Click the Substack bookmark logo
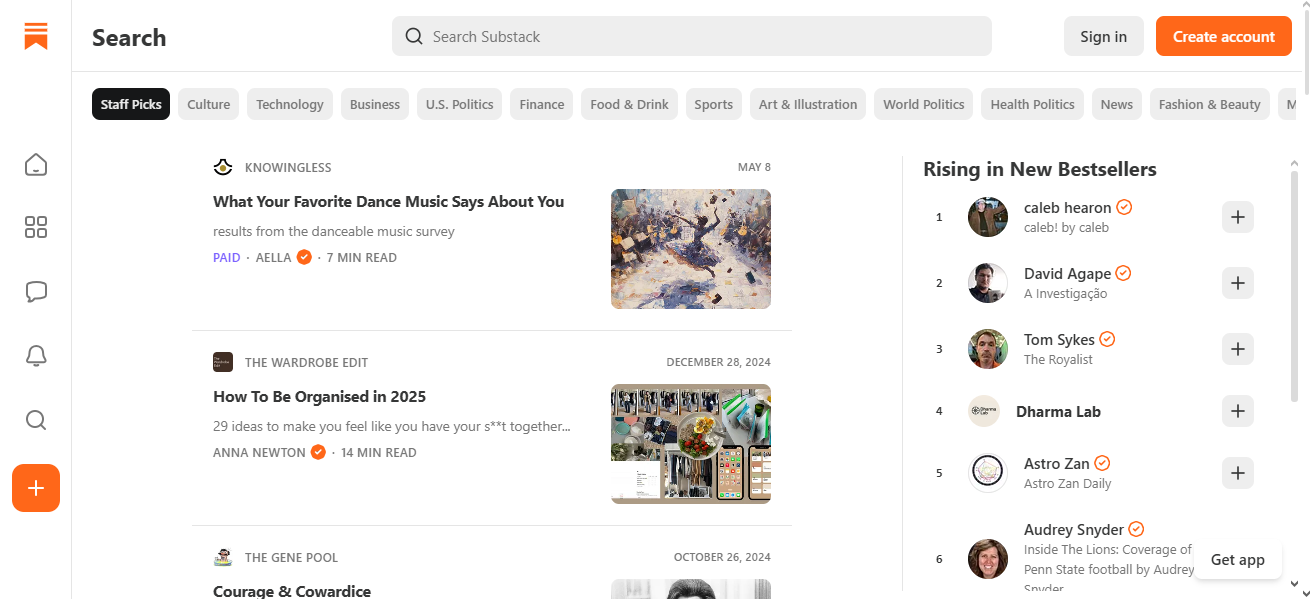This screenshot has height=599, width=1312. (x=36, y=37)
